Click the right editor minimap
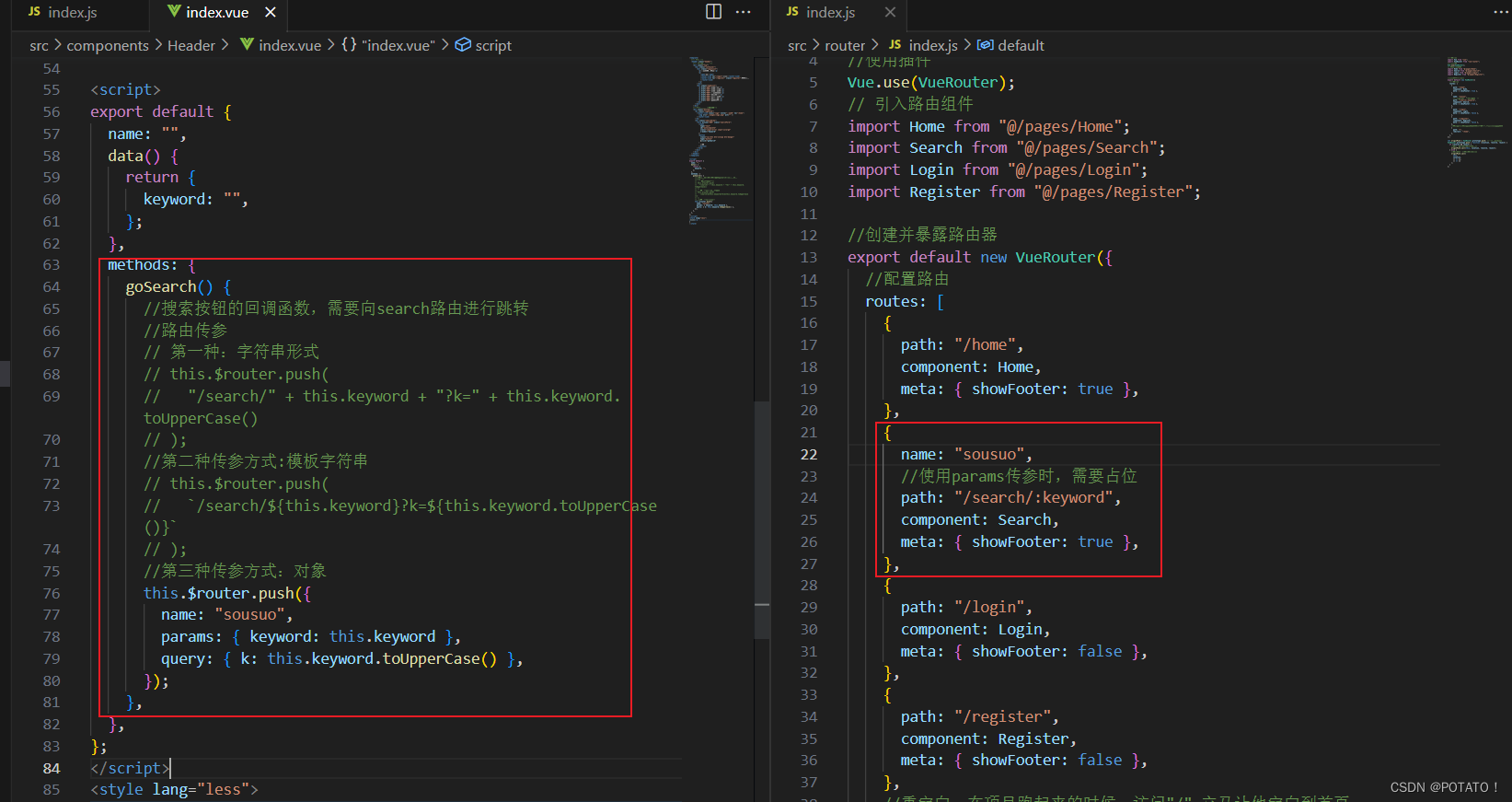This screenshot has width=1512, height=802. point(1476,110)
